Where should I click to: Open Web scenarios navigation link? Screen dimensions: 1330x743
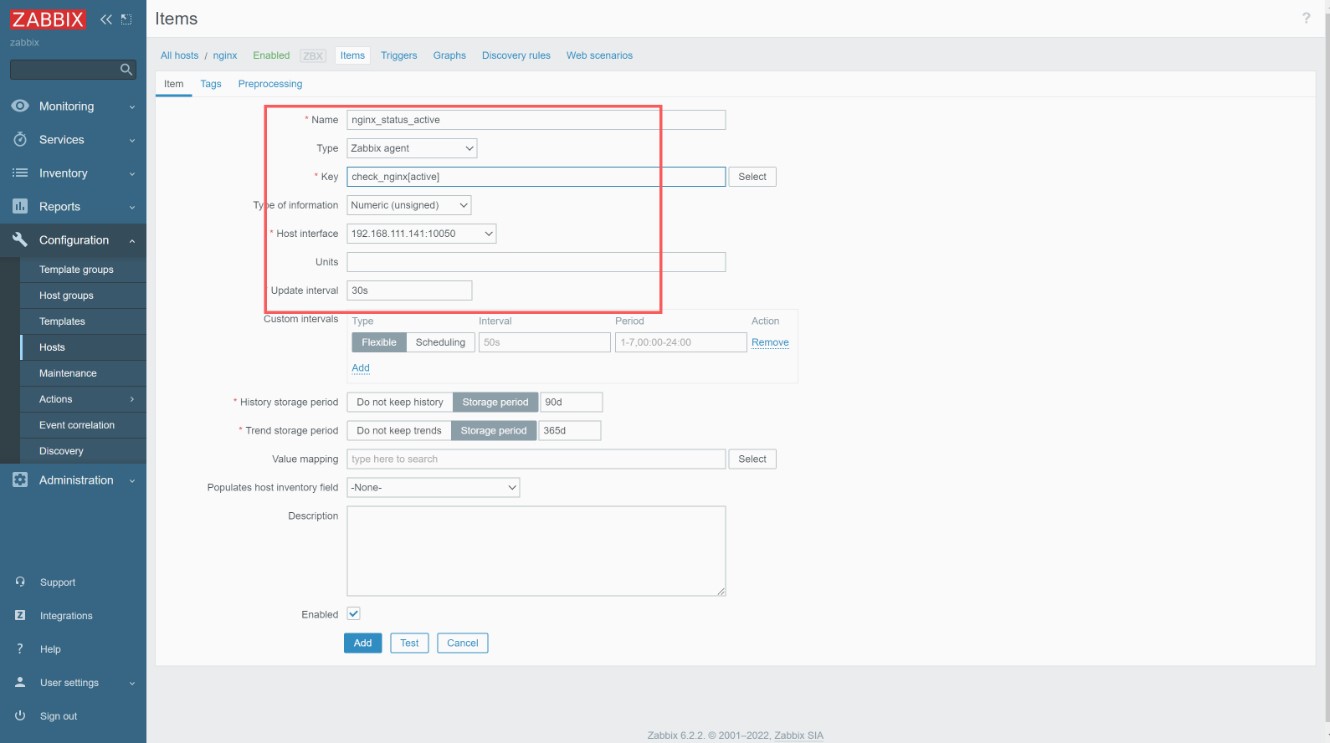tap(599, 55)
